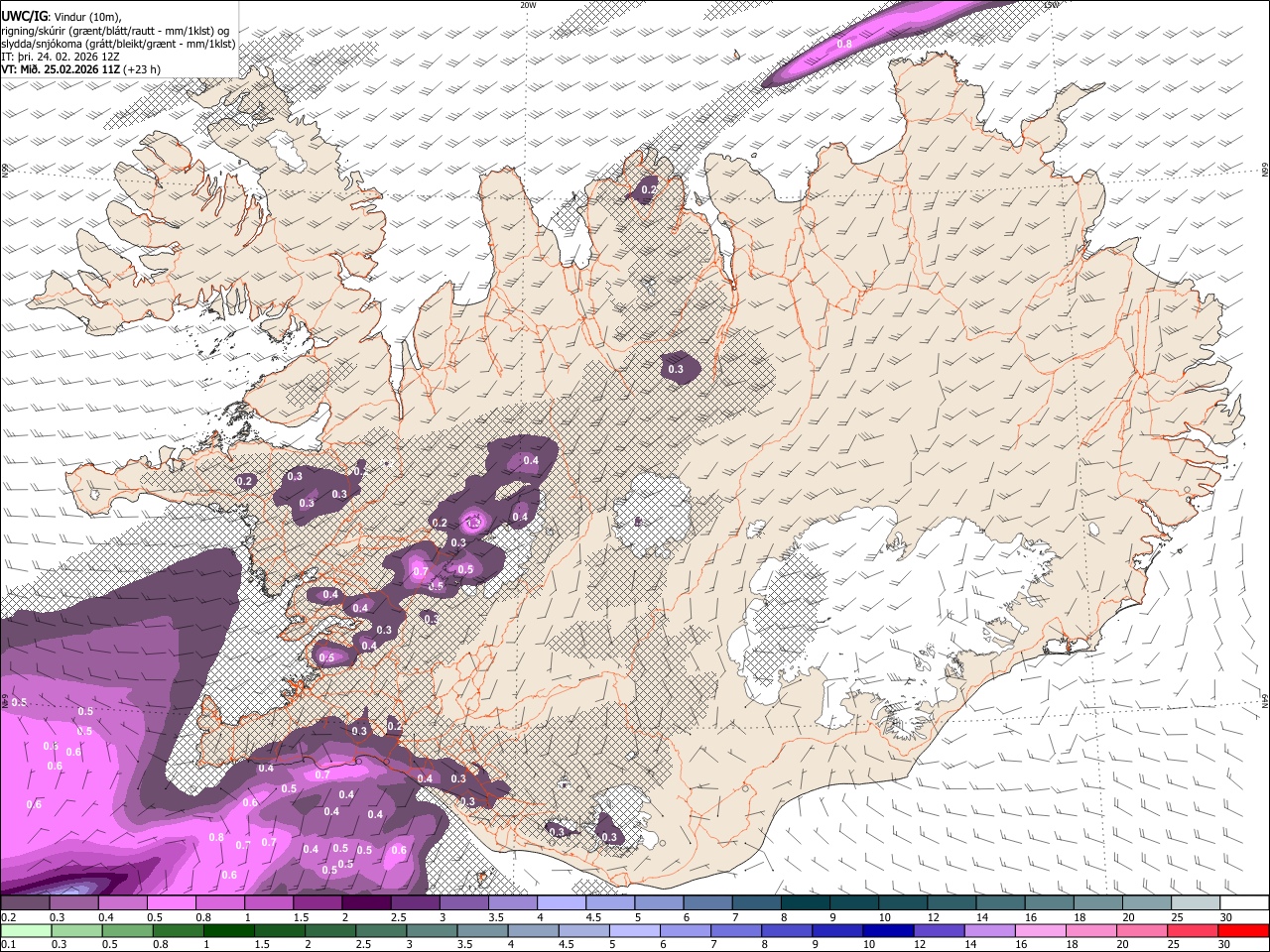
Task: Click the '15W' longitude label at top
Action: click(1052, 5)
